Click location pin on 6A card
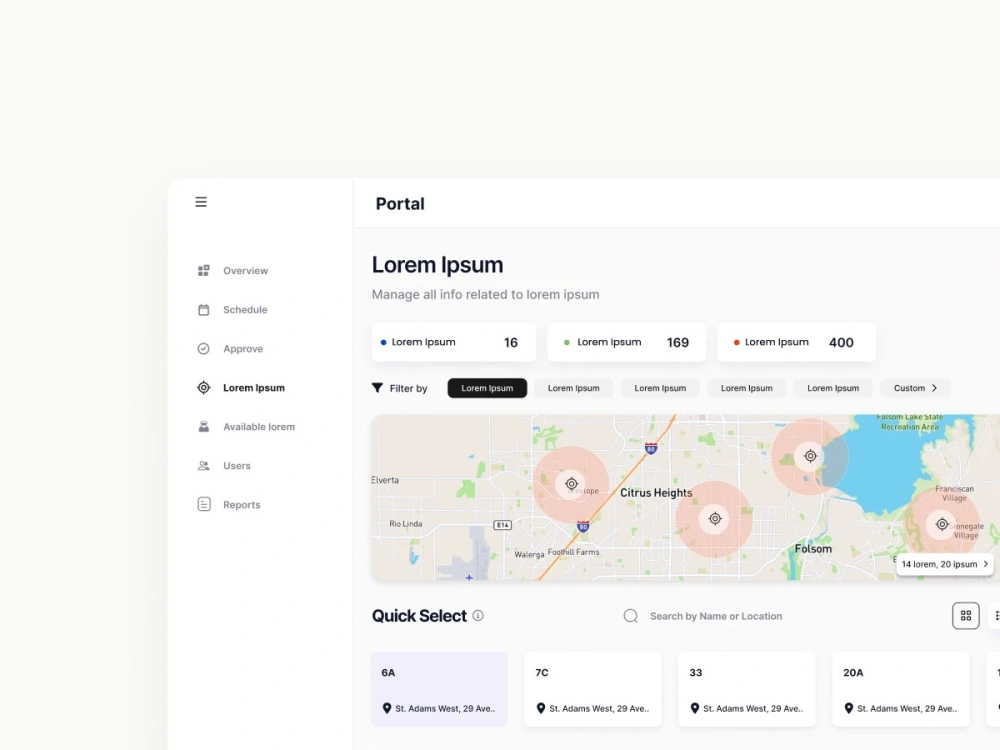 click(x=386, y=708)
